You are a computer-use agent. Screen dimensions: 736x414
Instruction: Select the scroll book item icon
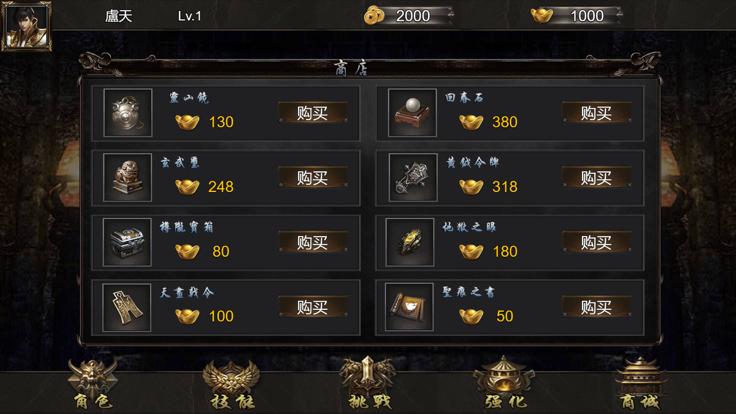[409, 307]
